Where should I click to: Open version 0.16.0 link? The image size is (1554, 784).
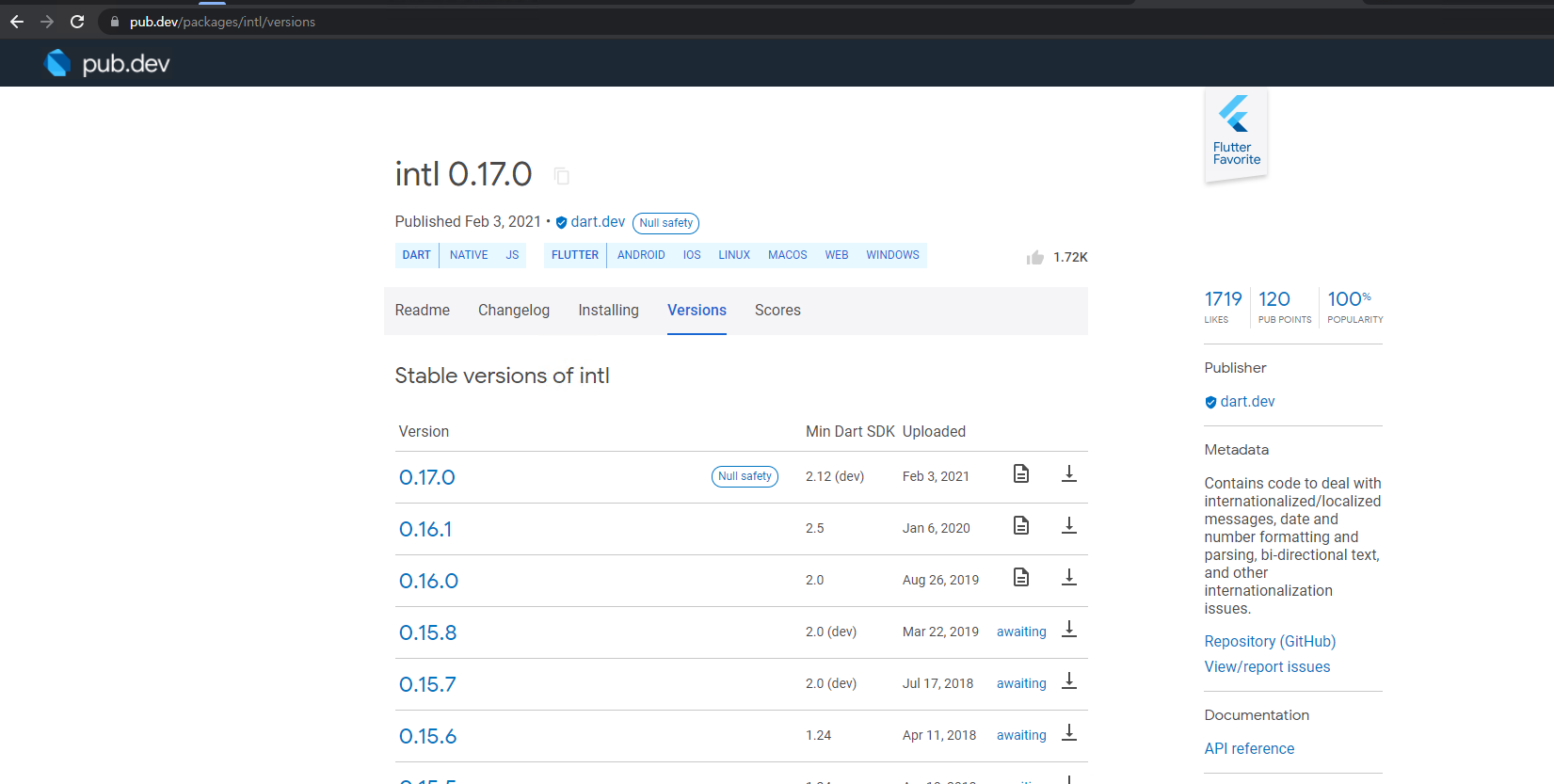[x=428, y=581]
